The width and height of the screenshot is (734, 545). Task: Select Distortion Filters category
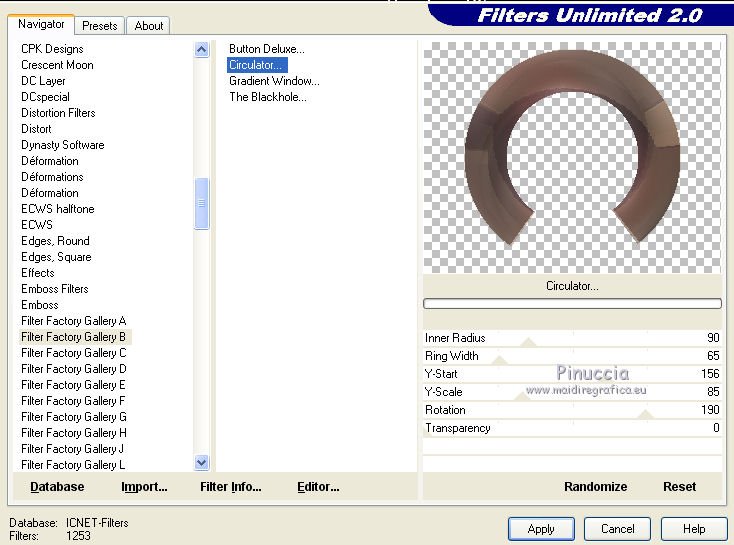58,113
